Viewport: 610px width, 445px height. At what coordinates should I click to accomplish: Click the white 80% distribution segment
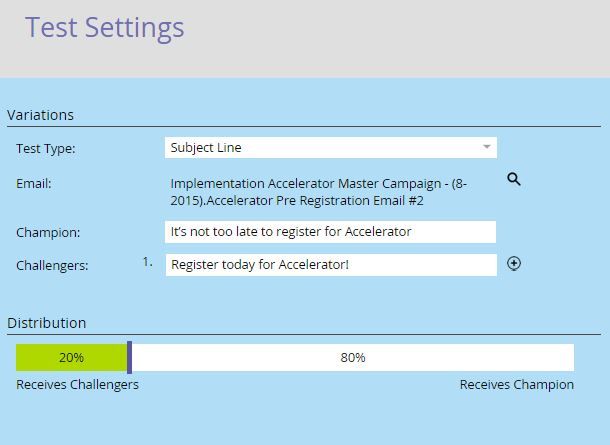353,357
